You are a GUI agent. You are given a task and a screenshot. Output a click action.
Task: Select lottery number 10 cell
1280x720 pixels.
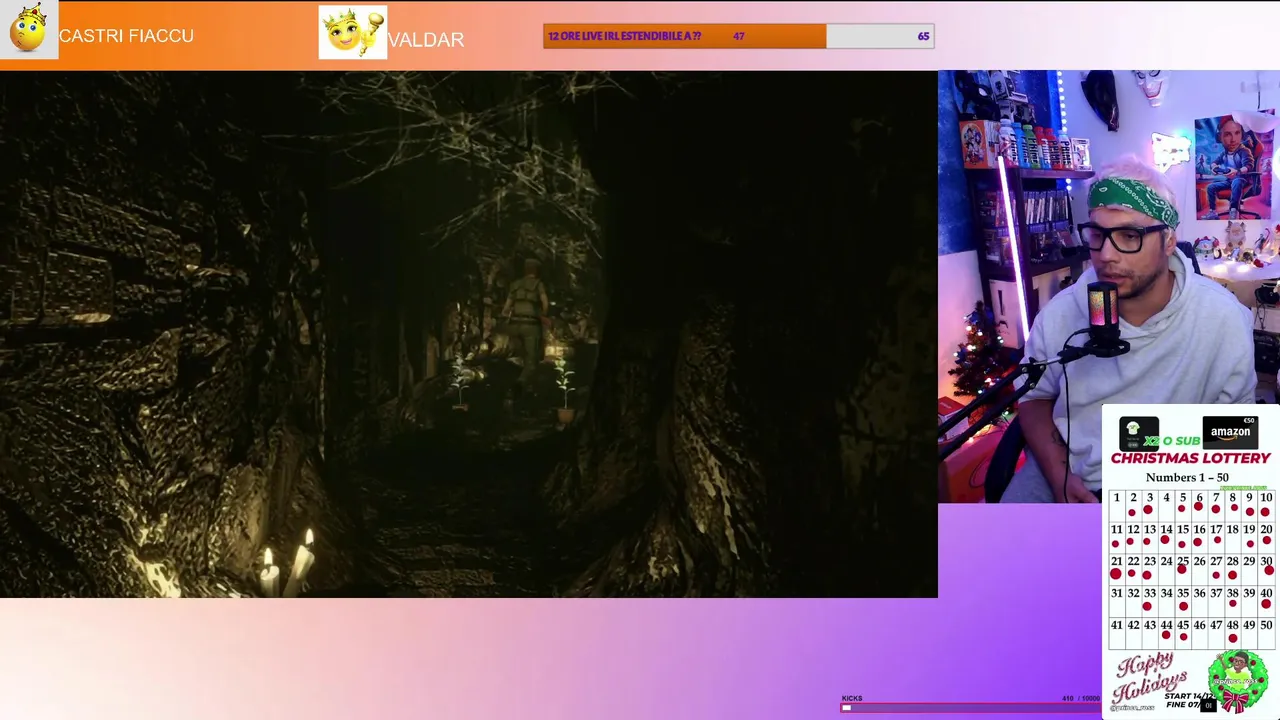coord(1266,504)
